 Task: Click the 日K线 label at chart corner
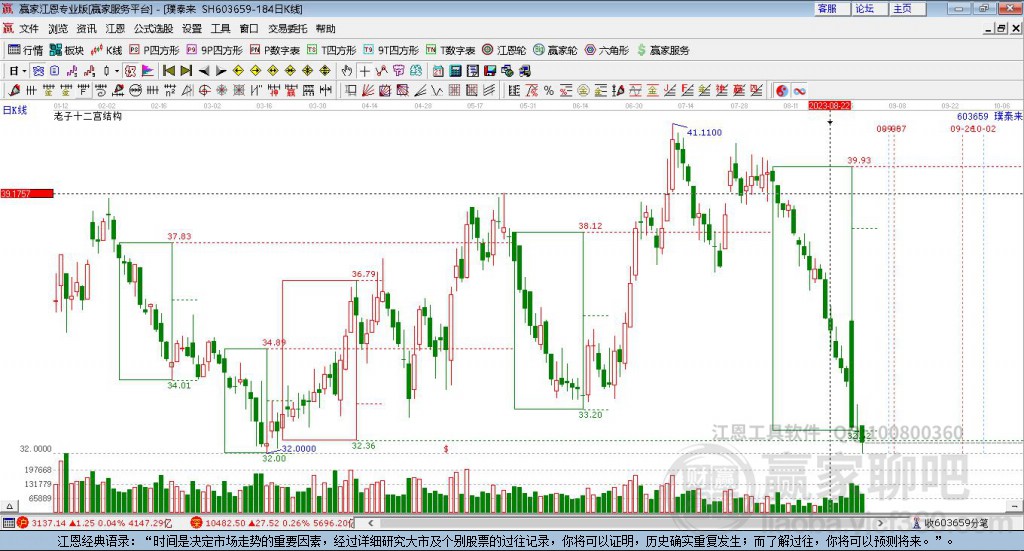point(15,110)
